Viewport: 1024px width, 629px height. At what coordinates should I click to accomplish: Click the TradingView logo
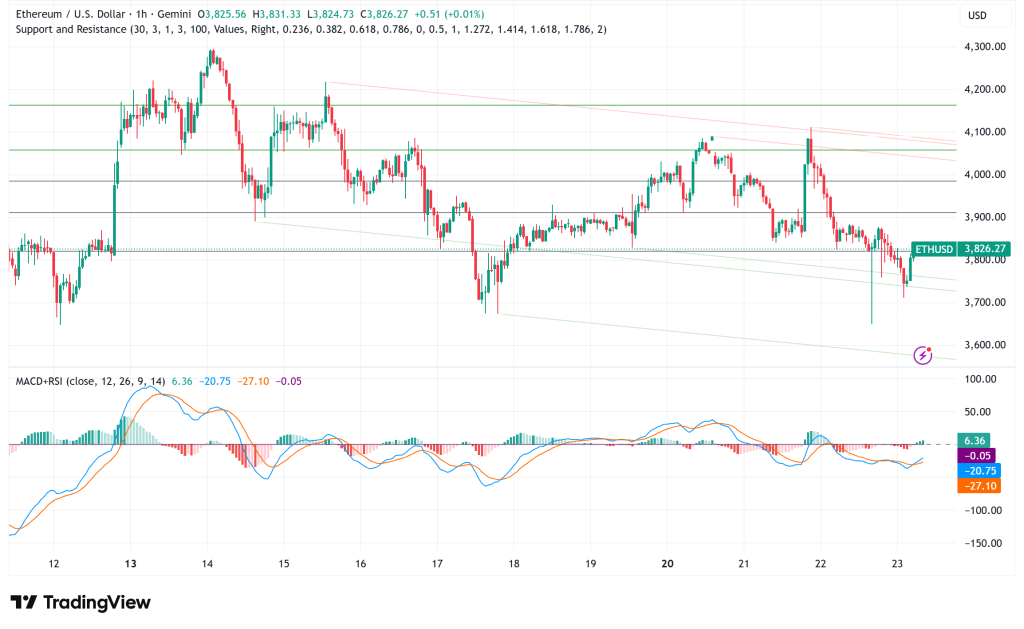80,602
